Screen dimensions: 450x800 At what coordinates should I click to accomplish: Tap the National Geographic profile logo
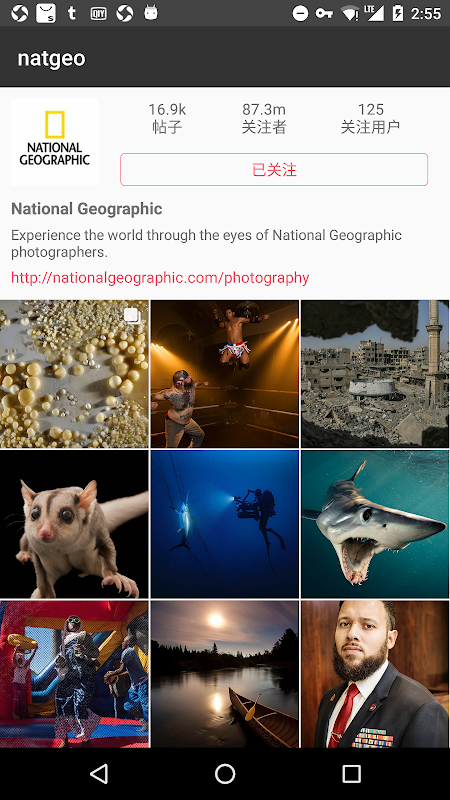[x=55, y=142]
